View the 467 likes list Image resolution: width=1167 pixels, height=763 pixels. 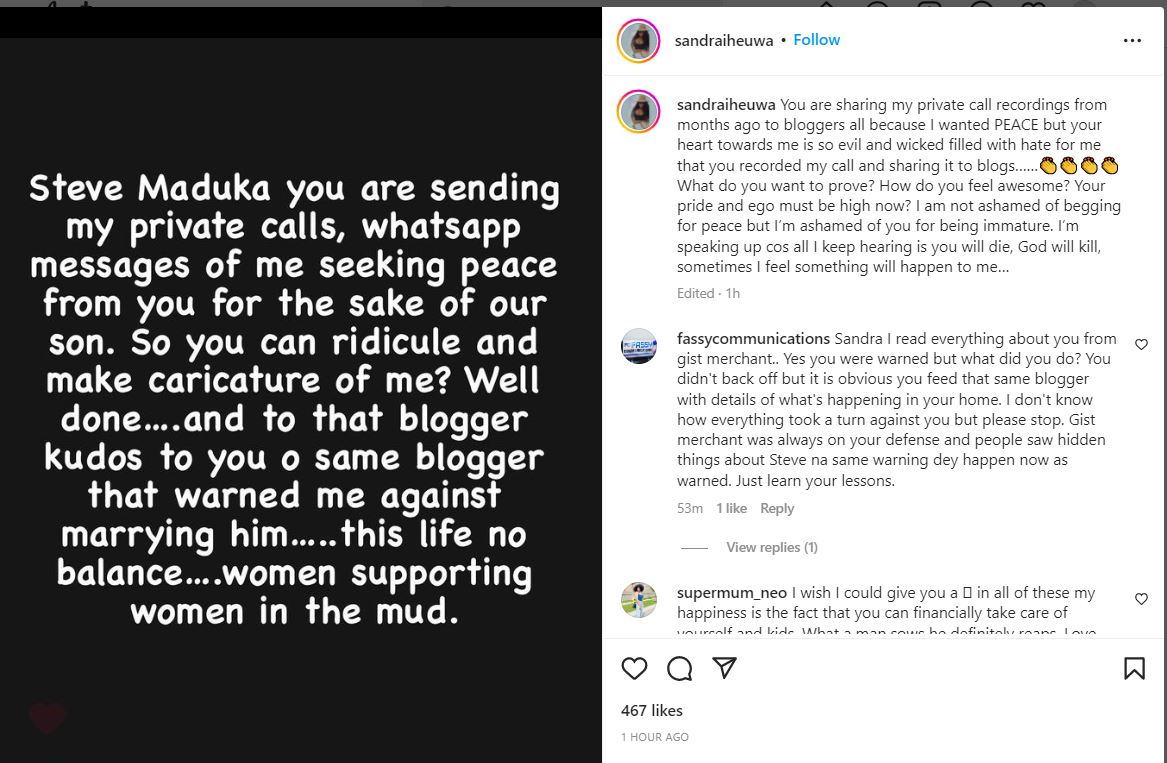pos(651,710)
